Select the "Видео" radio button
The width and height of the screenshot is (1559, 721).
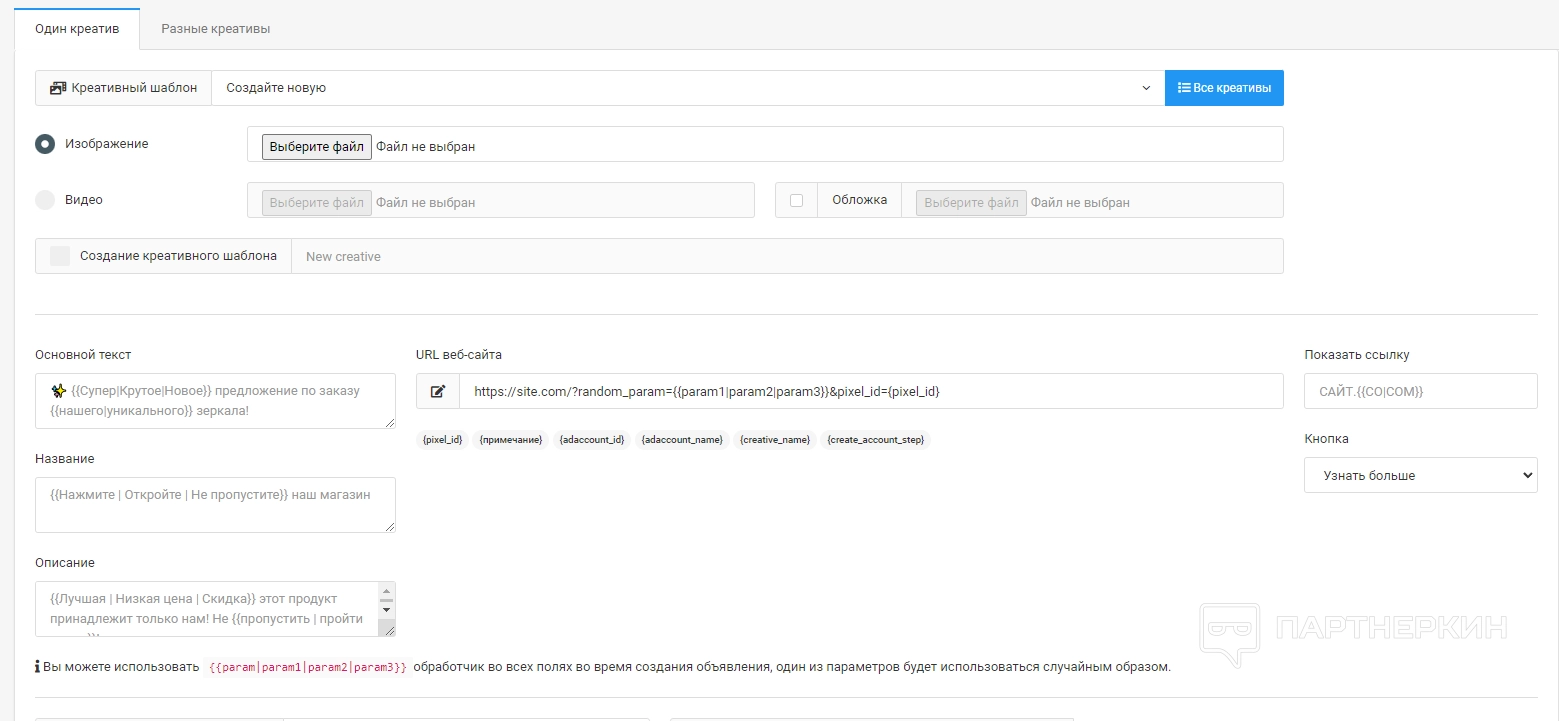pyautogui.click(x=45, y=200)
